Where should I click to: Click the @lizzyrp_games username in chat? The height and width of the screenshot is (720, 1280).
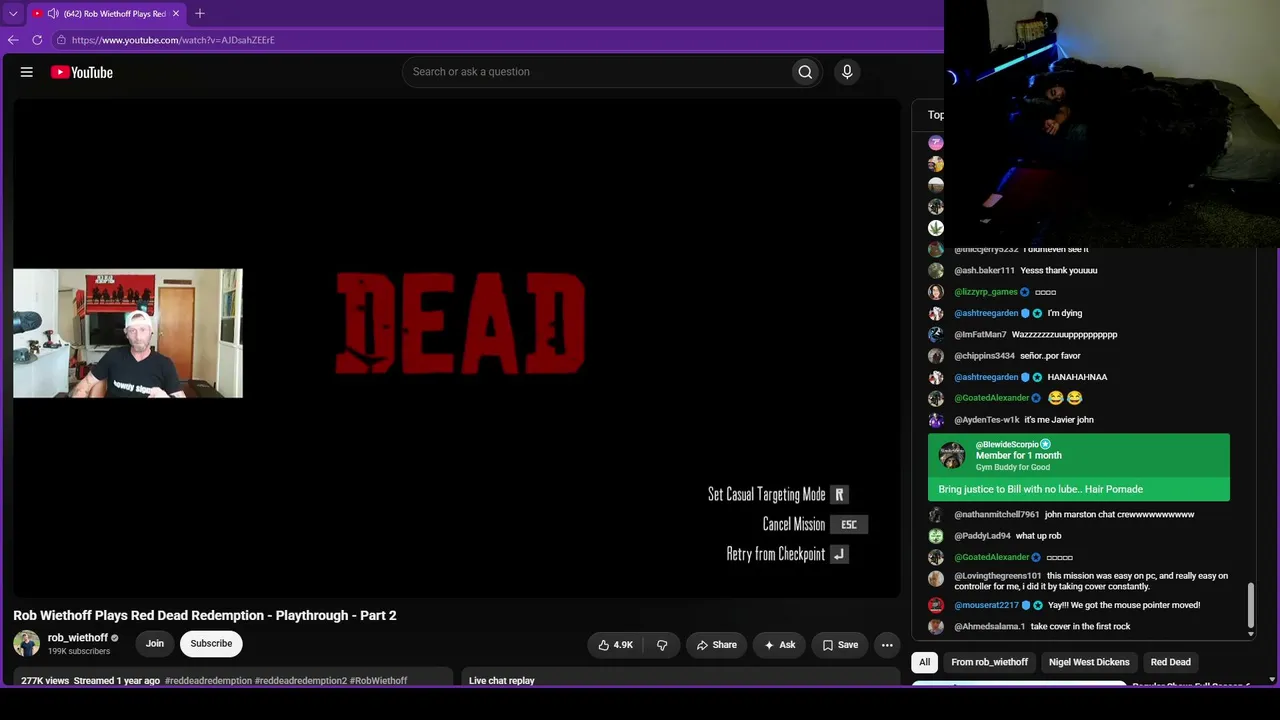click(986, 292)
